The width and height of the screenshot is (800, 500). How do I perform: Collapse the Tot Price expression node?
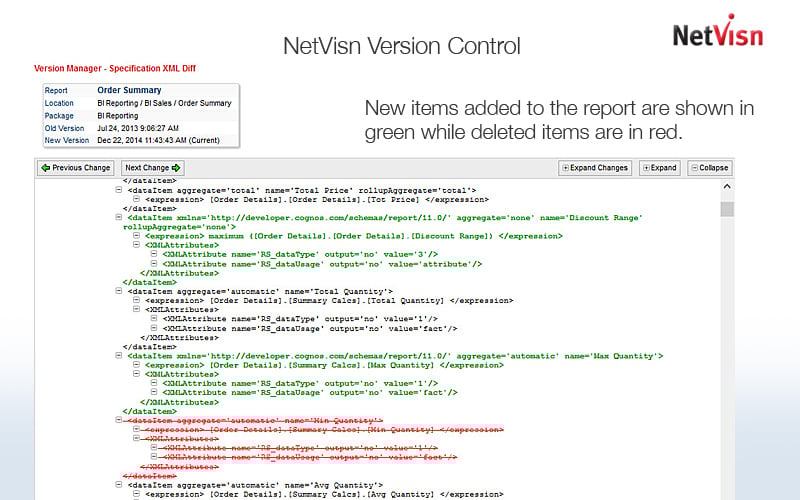tap(136, 199)
